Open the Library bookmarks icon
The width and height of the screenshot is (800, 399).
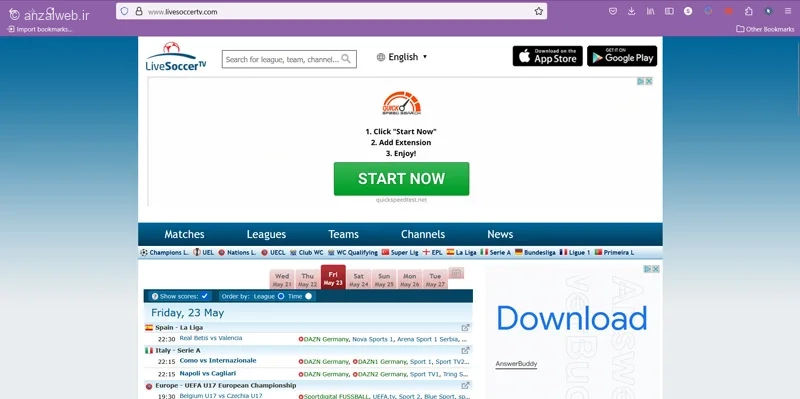tap(651, 11)
